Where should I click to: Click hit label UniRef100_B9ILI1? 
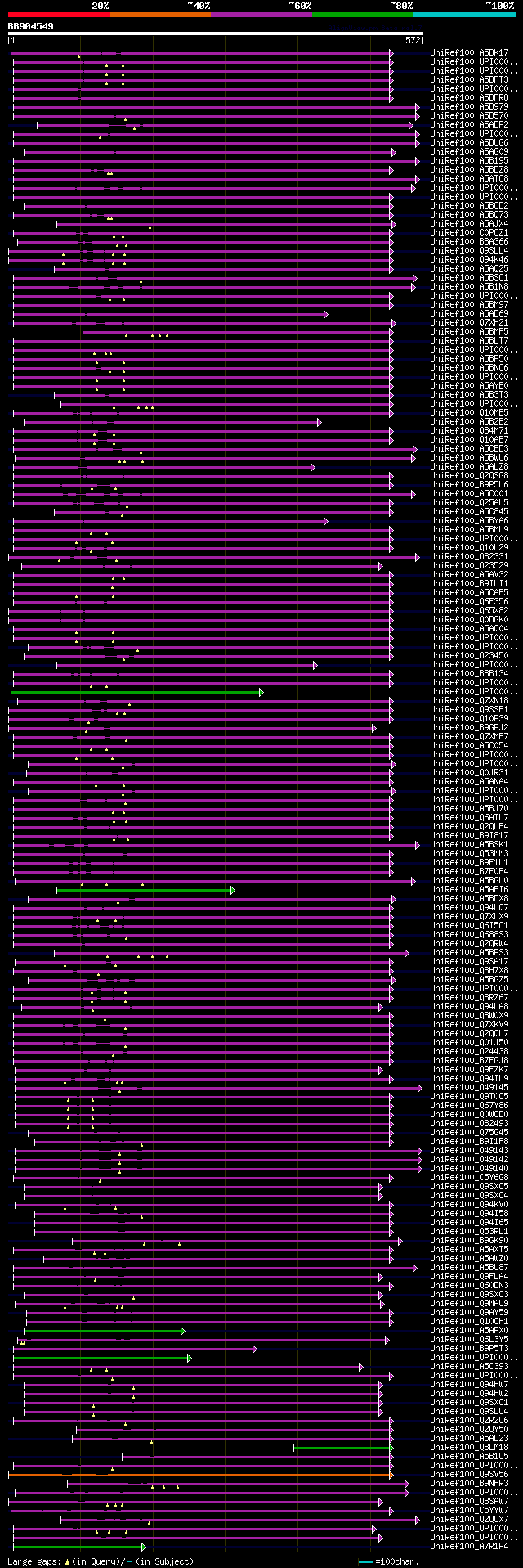tap(469, 584)
